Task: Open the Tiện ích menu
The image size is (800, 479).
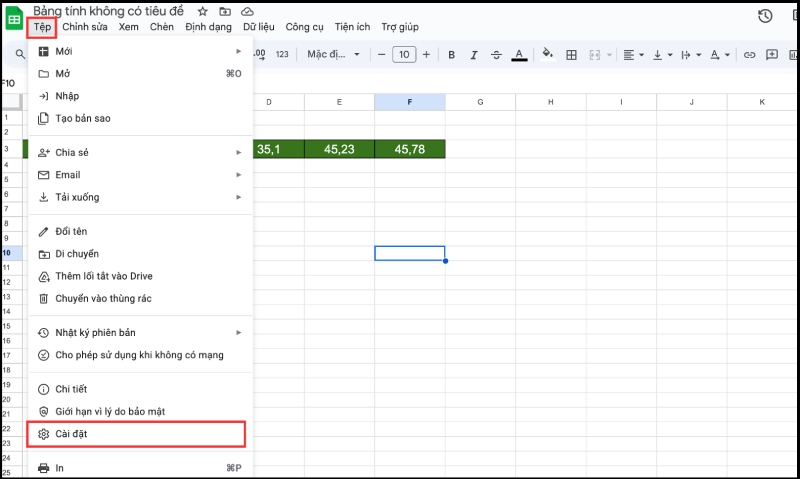Action: point(352,27)
